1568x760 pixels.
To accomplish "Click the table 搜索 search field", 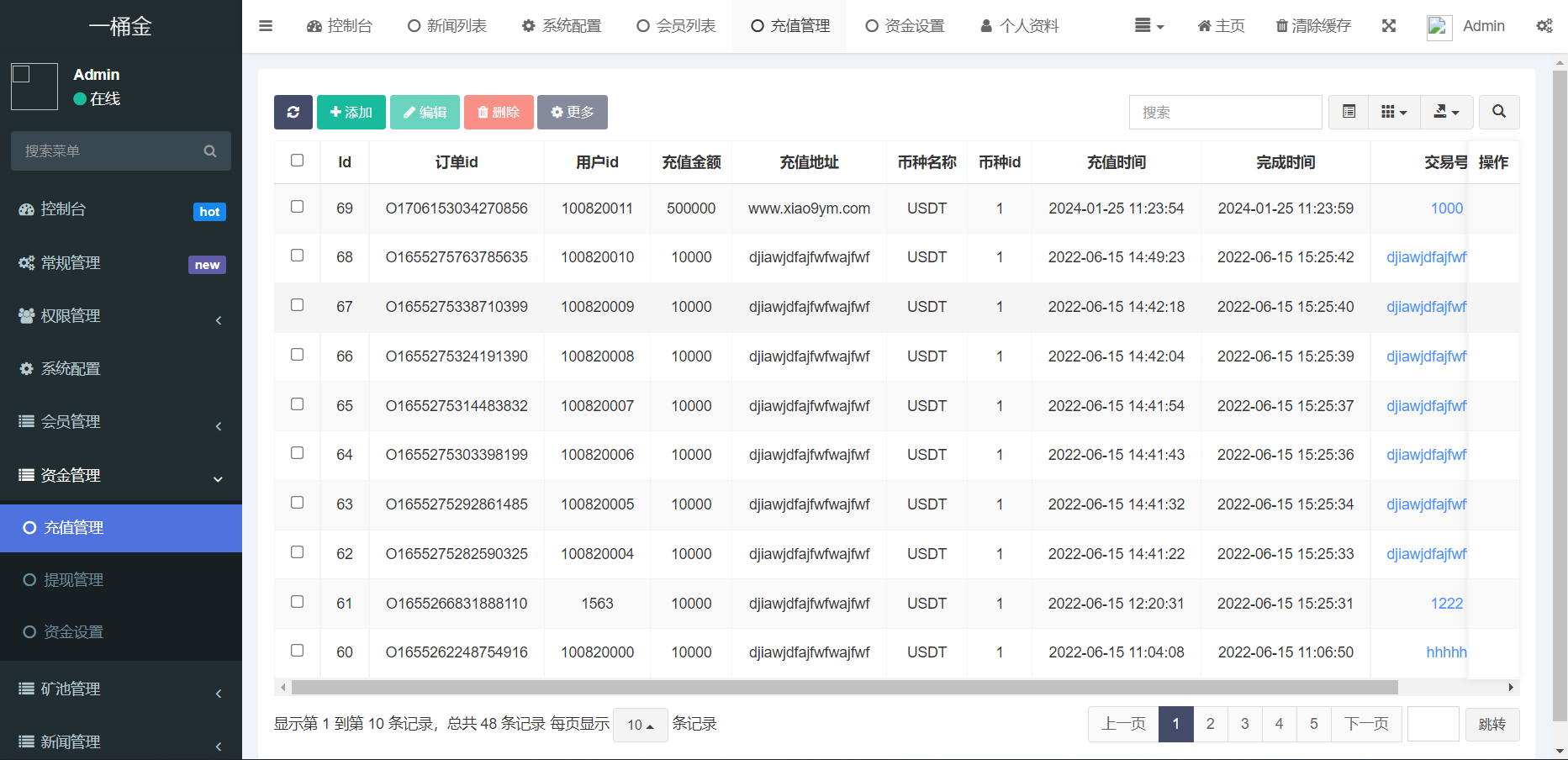I will pos(1226,112).
